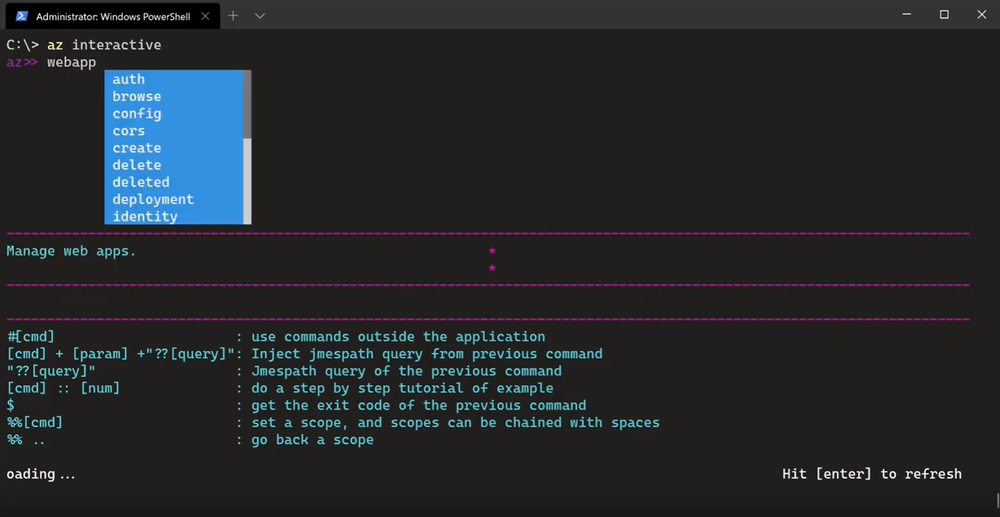Viewport: 1000px width, 517px height.
Task: Maximize the terminal window
Action: click(x=943, y=15)
